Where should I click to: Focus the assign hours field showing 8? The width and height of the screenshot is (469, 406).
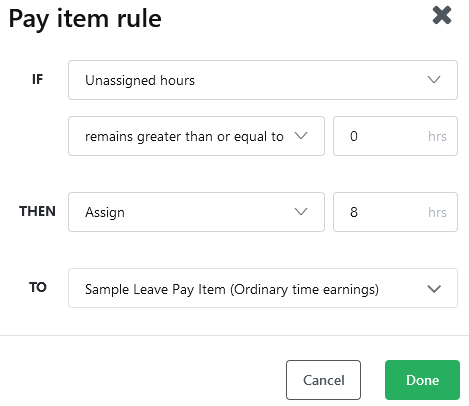coord(395,212)
